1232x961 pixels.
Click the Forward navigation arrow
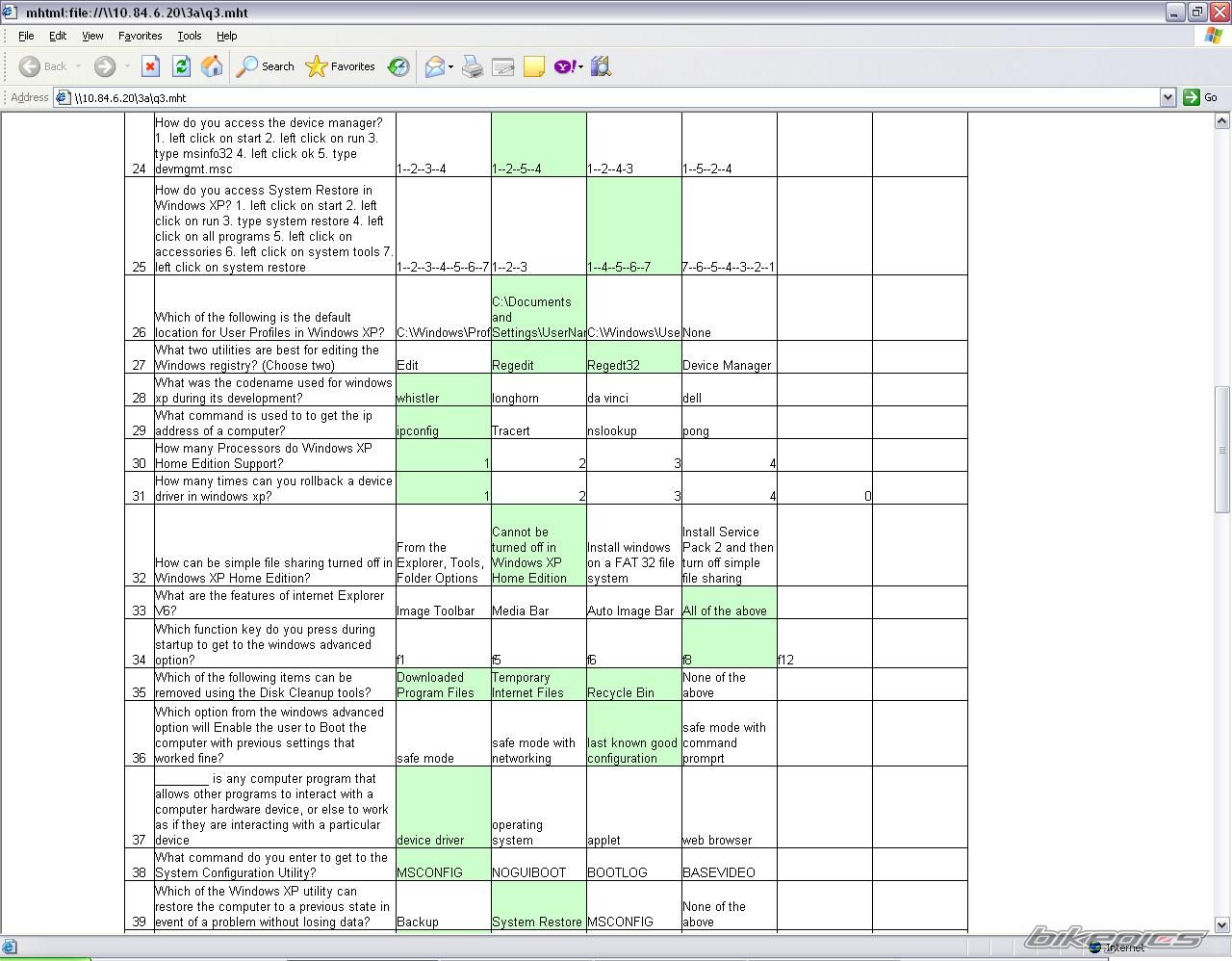click(104, 66)
